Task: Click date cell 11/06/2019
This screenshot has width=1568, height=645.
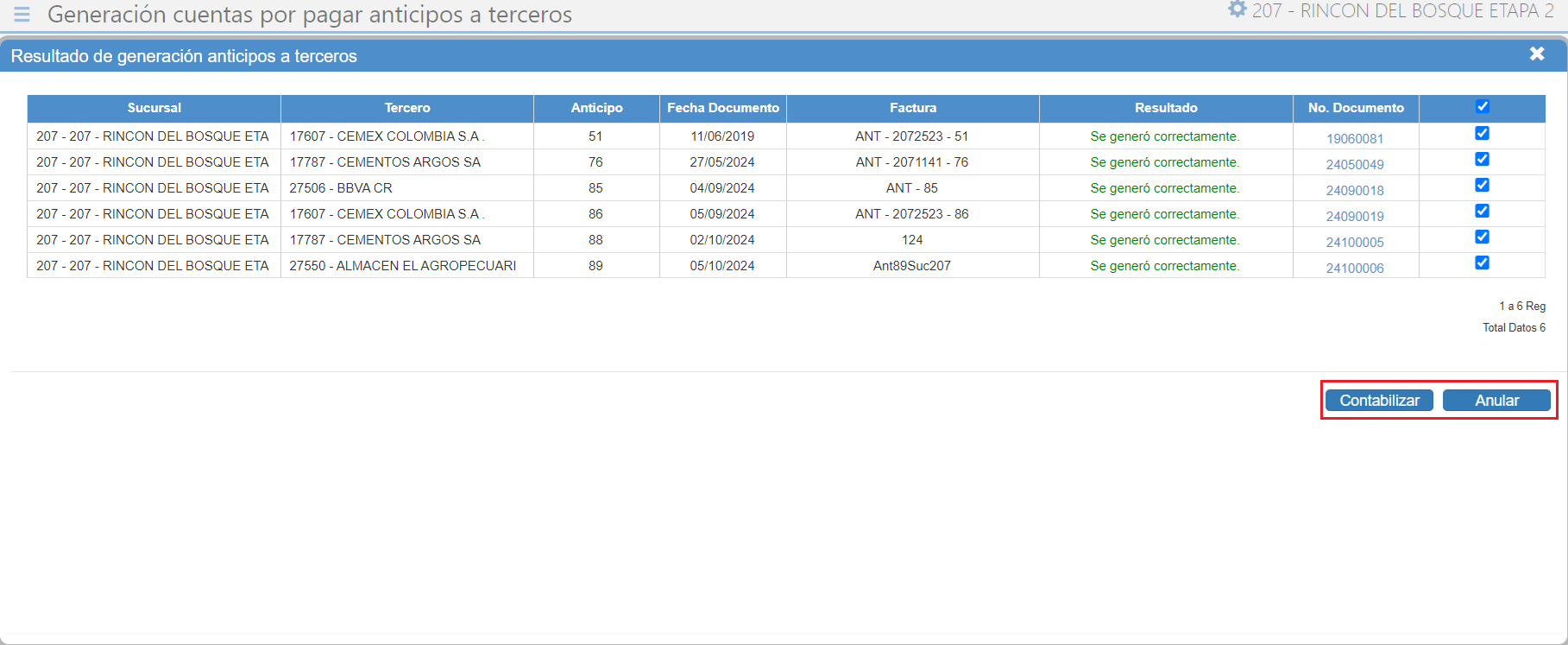Action: [x=722, y=136]
